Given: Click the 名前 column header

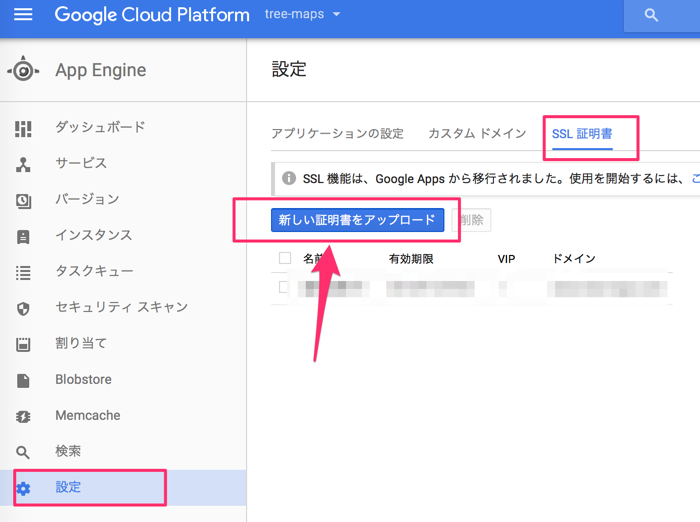Looking at the screenshot, I should (x=313, y=259).
